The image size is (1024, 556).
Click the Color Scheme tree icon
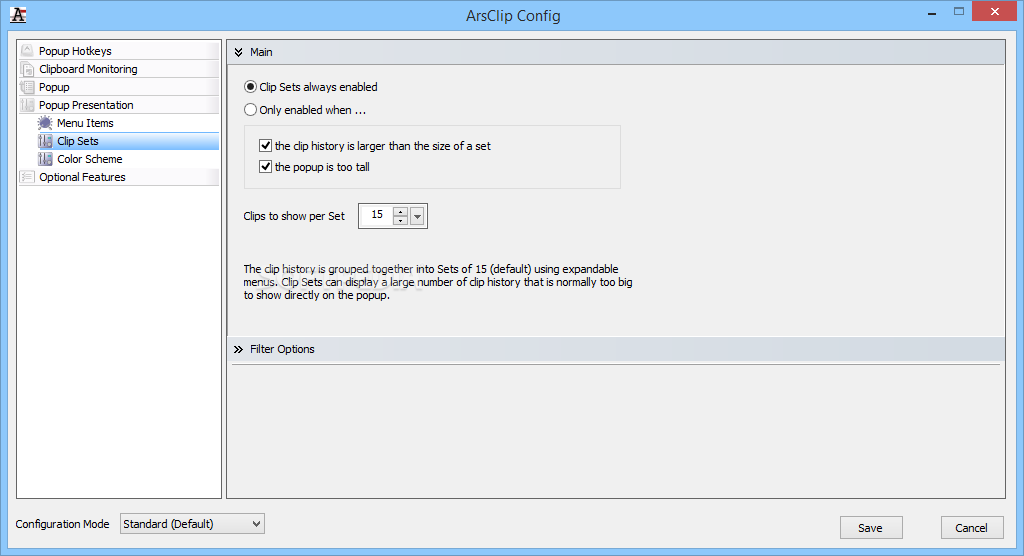45,159
